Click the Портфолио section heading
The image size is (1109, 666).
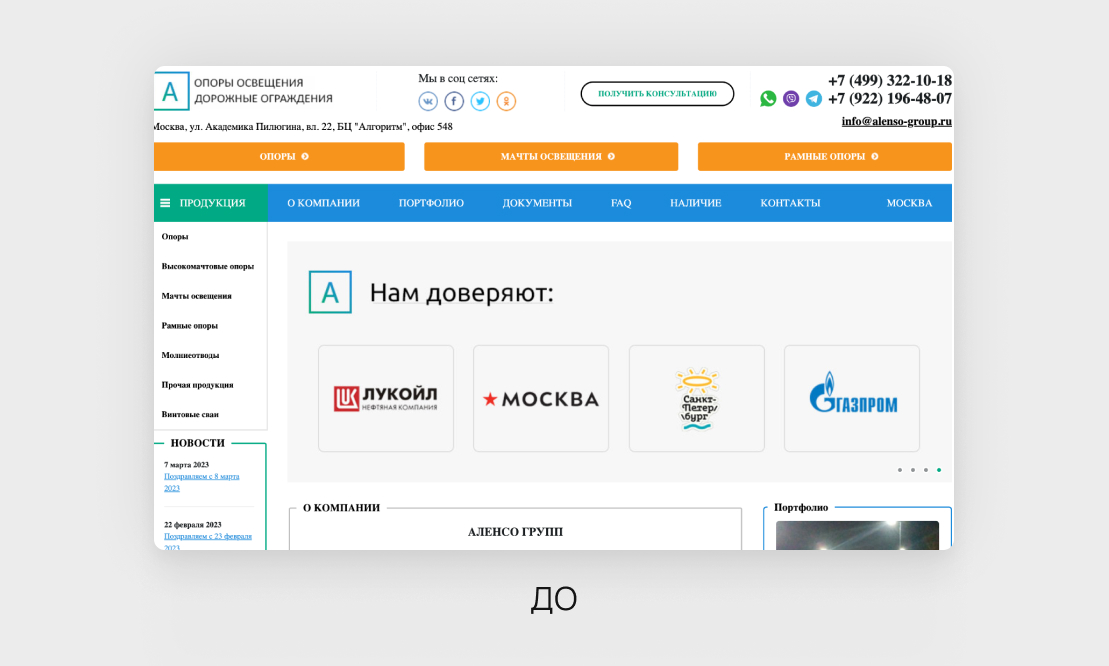[x=801, y=508]
